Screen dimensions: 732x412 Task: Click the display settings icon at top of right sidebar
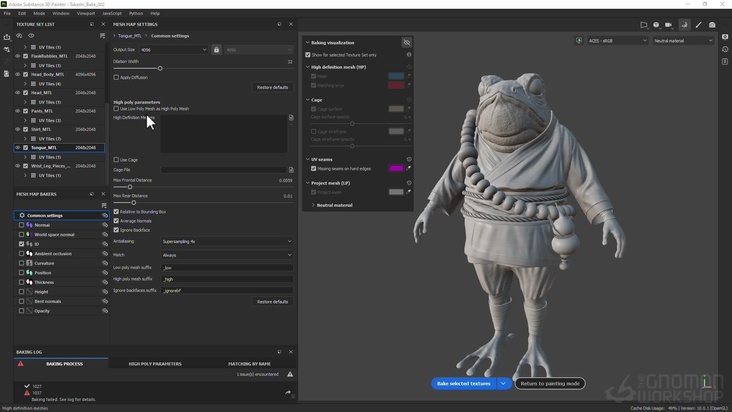click(725, 37)
